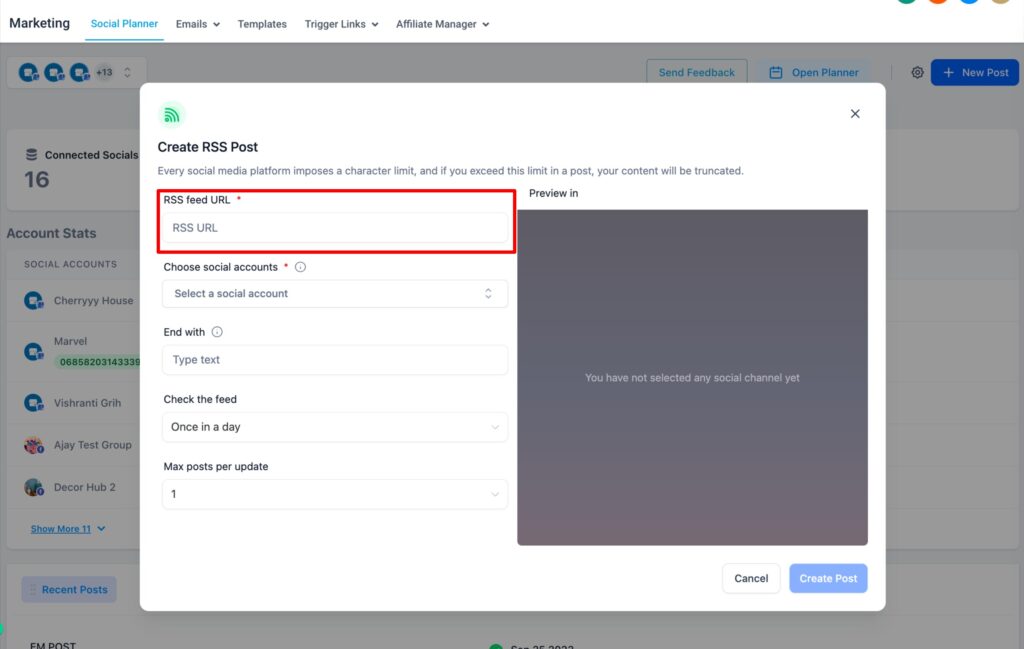Click End with Type text field
This screenshot has width=1024, height=649.
click(x=335, y=360)
